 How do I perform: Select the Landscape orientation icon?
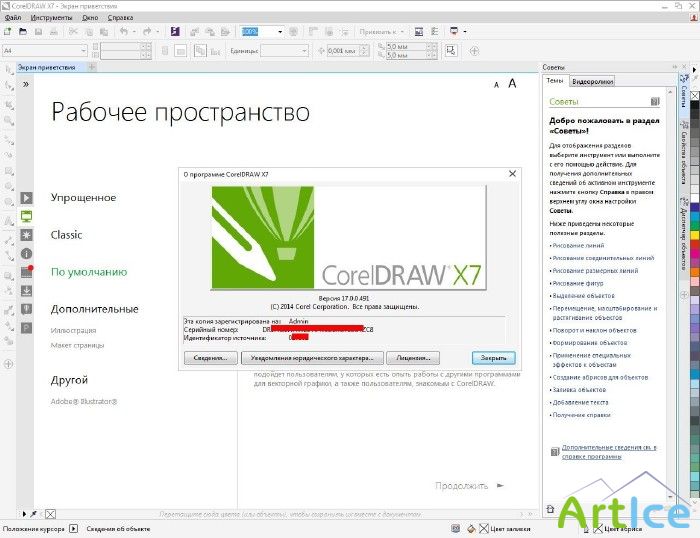(x=180, y=51)
